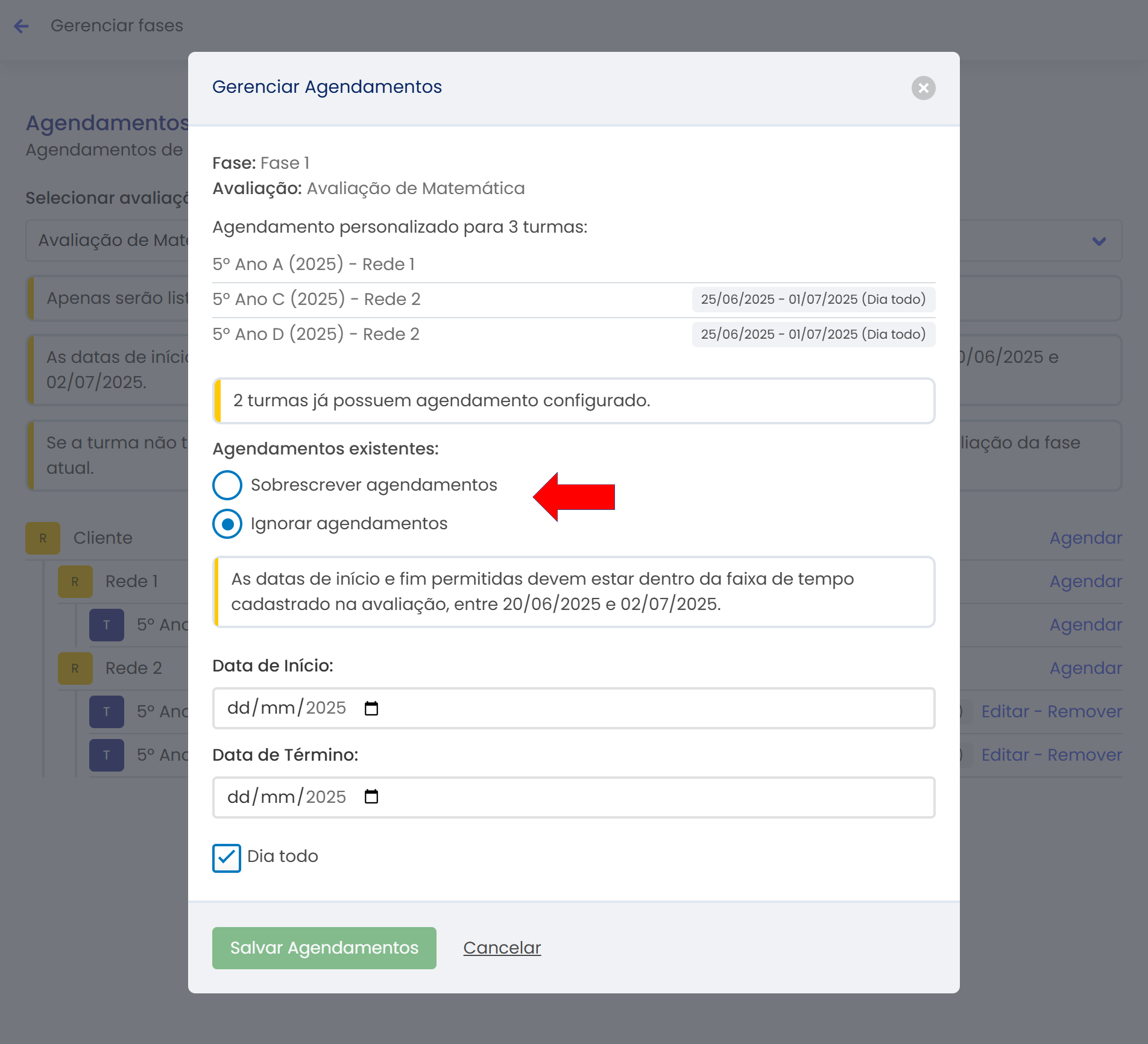This screenshot has width=1148, height=1044.
Task: Click the '2 turmas já possuem agendamento' notice
Action: pyautogui.click(x=573, y=401)
